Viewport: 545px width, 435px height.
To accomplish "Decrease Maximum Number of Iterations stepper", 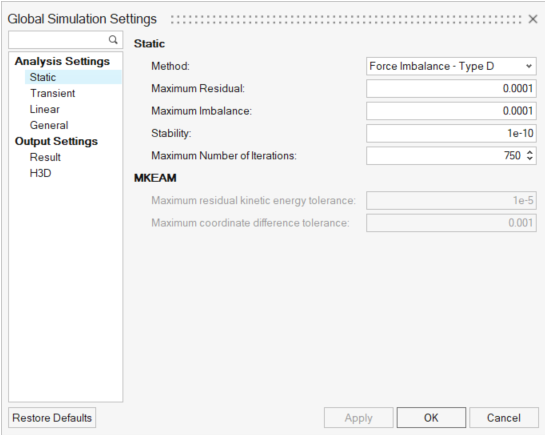I will [x=530, y=158].
